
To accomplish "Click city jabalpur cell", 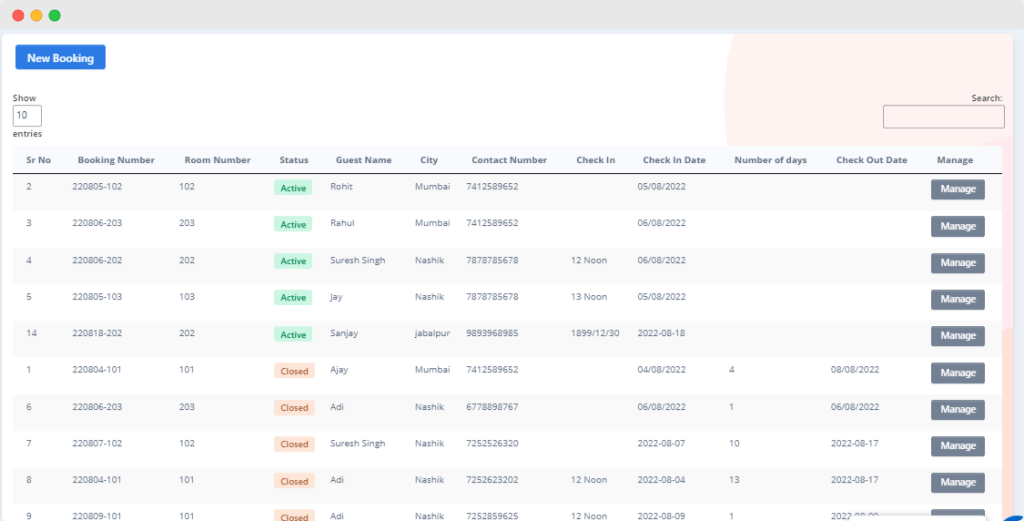I will (432, 334).
